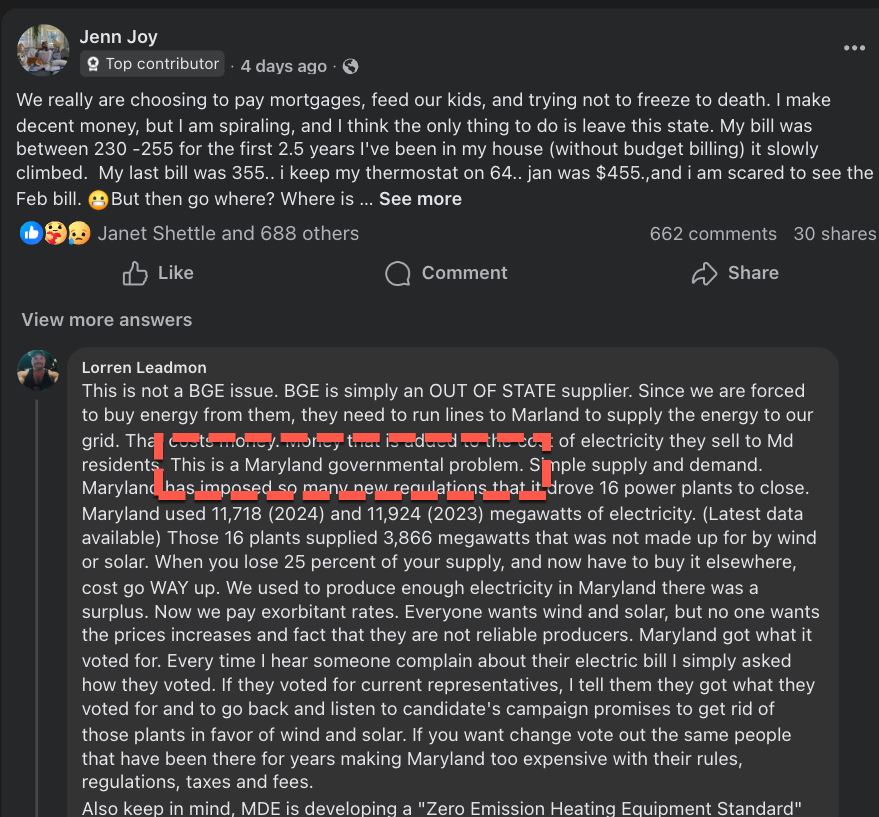Expand View more answers
Viewport: 879px width, 817px height.
point(107,320)
